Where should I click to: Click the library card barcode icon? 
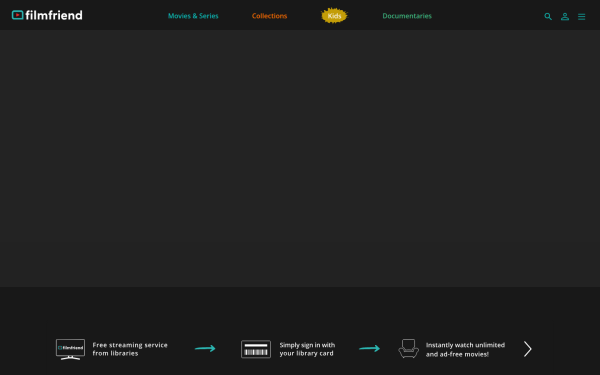[256, 349]
